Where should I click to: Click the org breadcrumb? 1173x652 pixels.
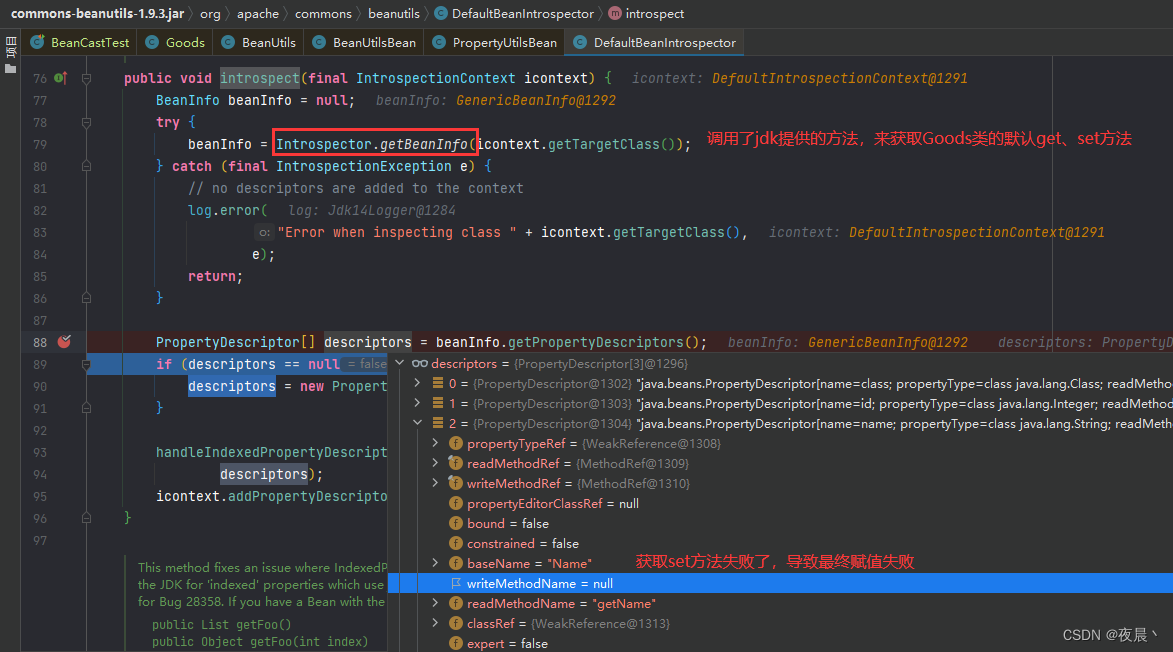[x=210, y=13]
